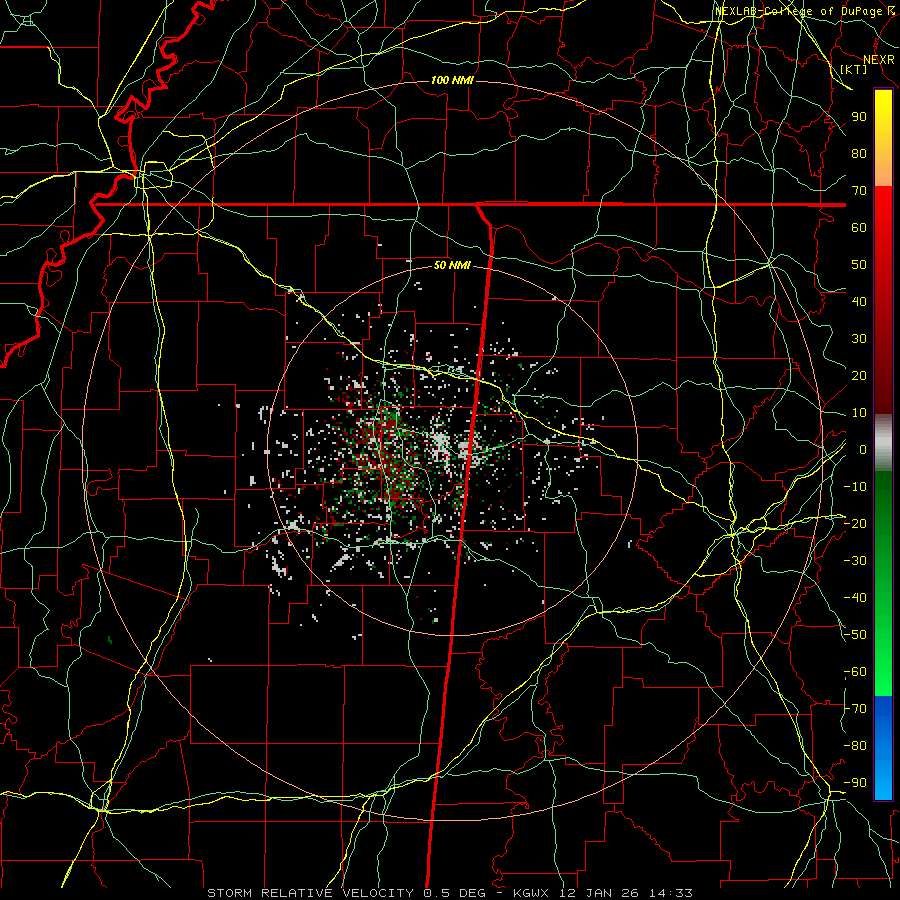Image resolution: width=900 pixels, height=900 pixels.
Task: Select the 10 value on the velocity scale
Action: (859, 413)
